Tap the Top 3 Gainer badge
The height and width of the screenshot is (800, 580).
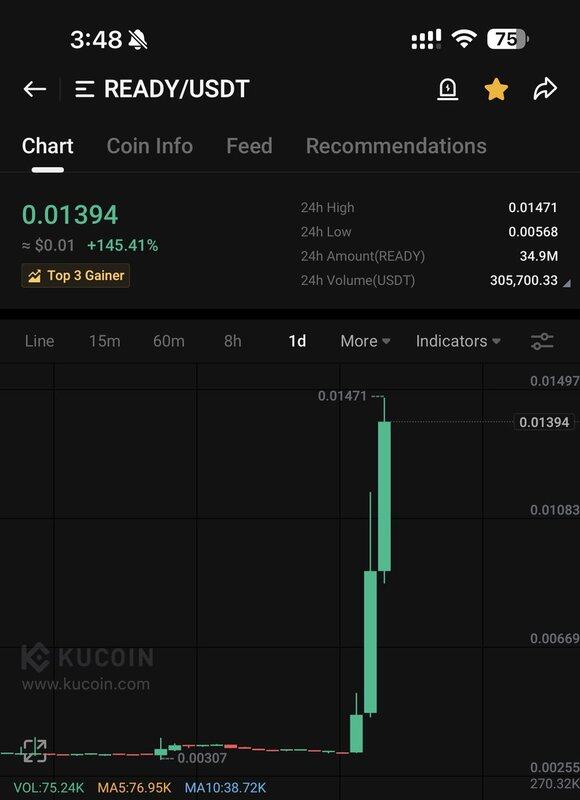(x=75, y=276)
